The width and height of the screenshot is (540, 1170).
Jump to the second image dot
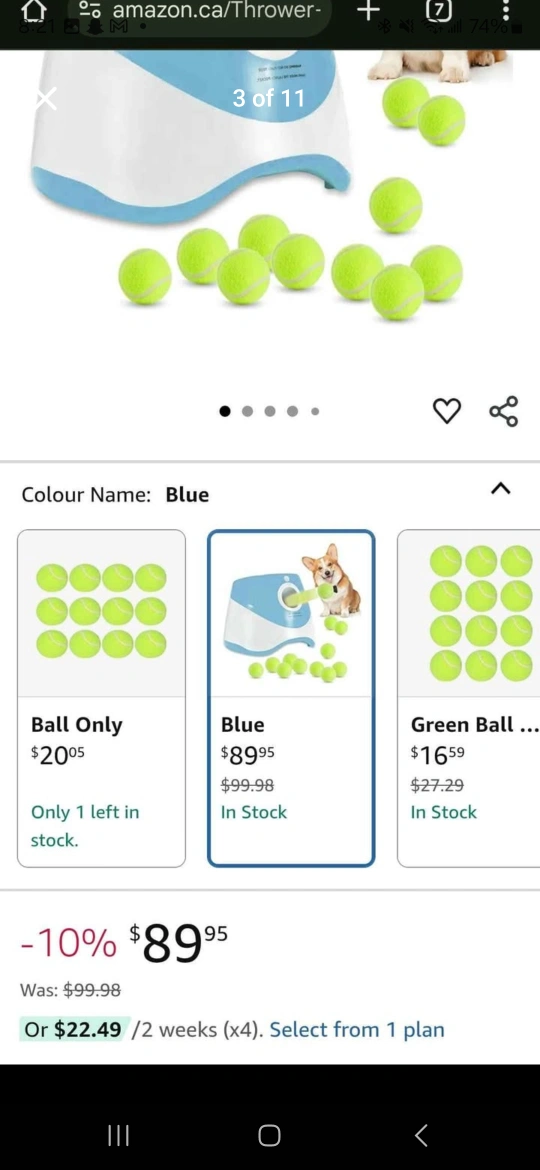click(248, 411)
